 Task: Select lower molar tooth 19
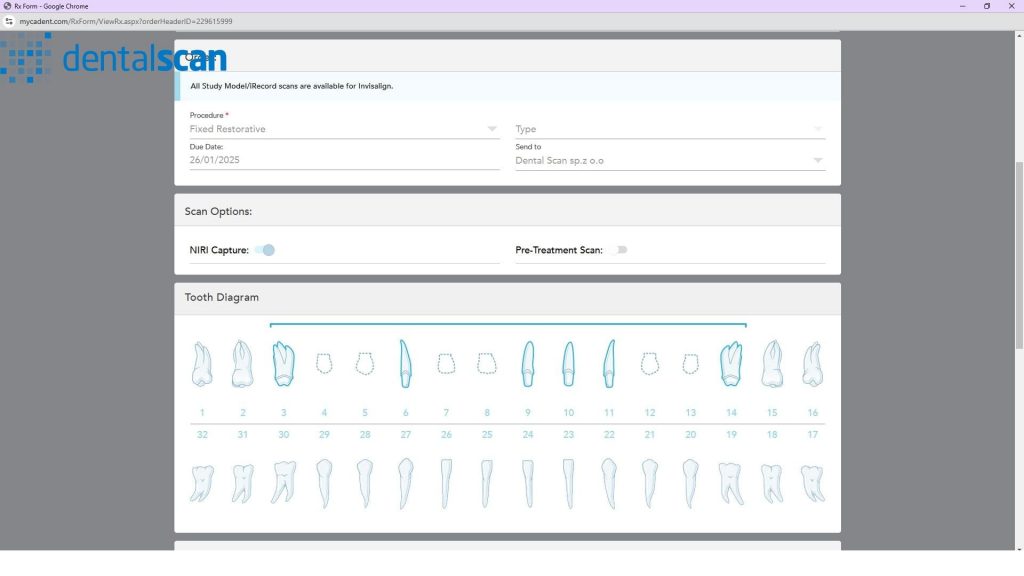click(731, 483)
